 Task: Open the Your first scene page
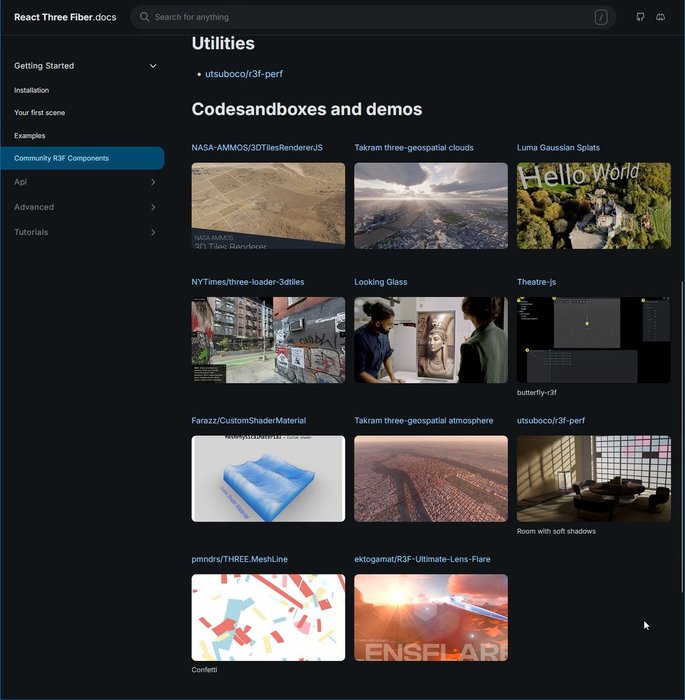[40, 113]
